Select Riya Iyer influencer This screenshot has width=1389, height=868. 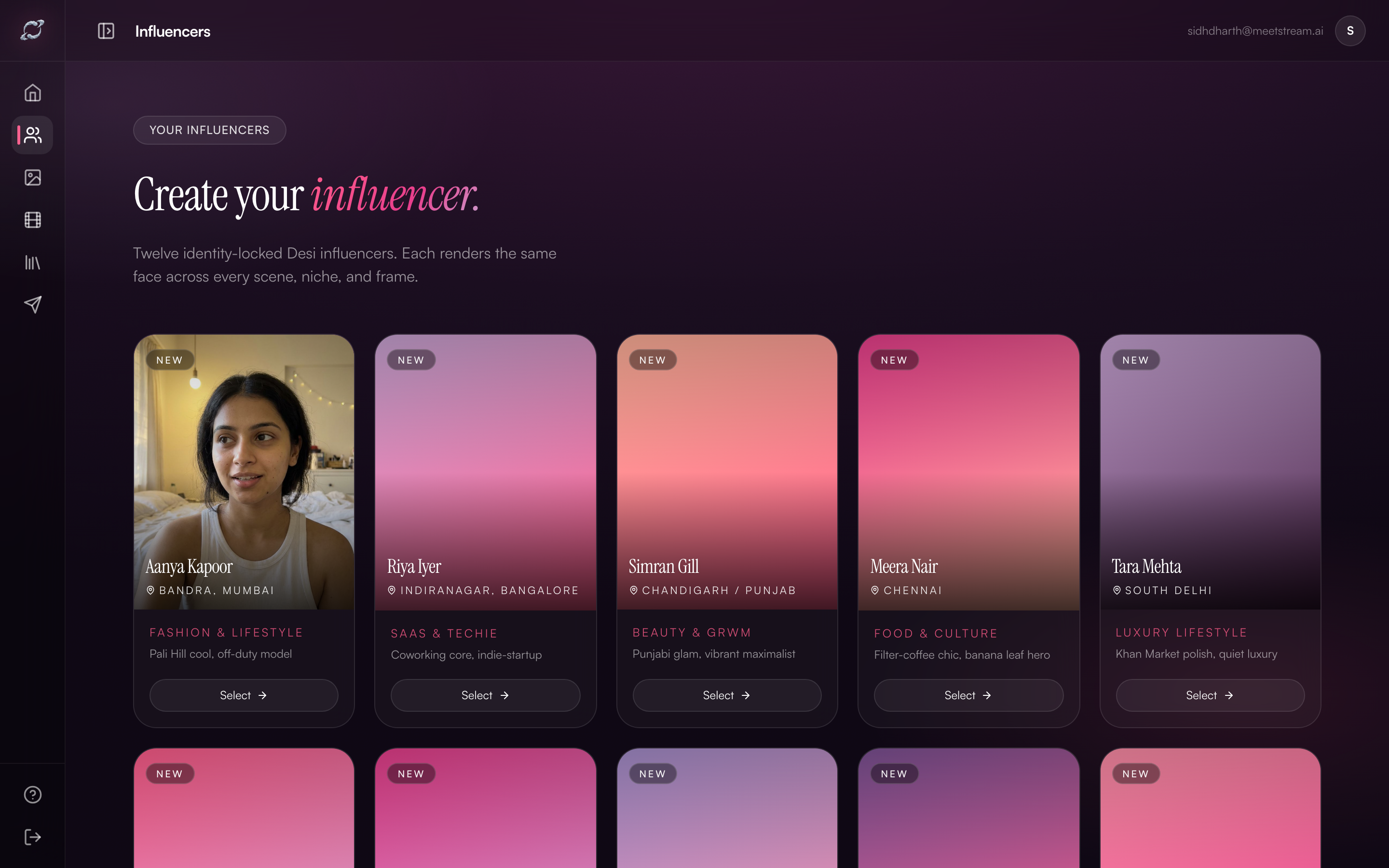coord(486,695)
